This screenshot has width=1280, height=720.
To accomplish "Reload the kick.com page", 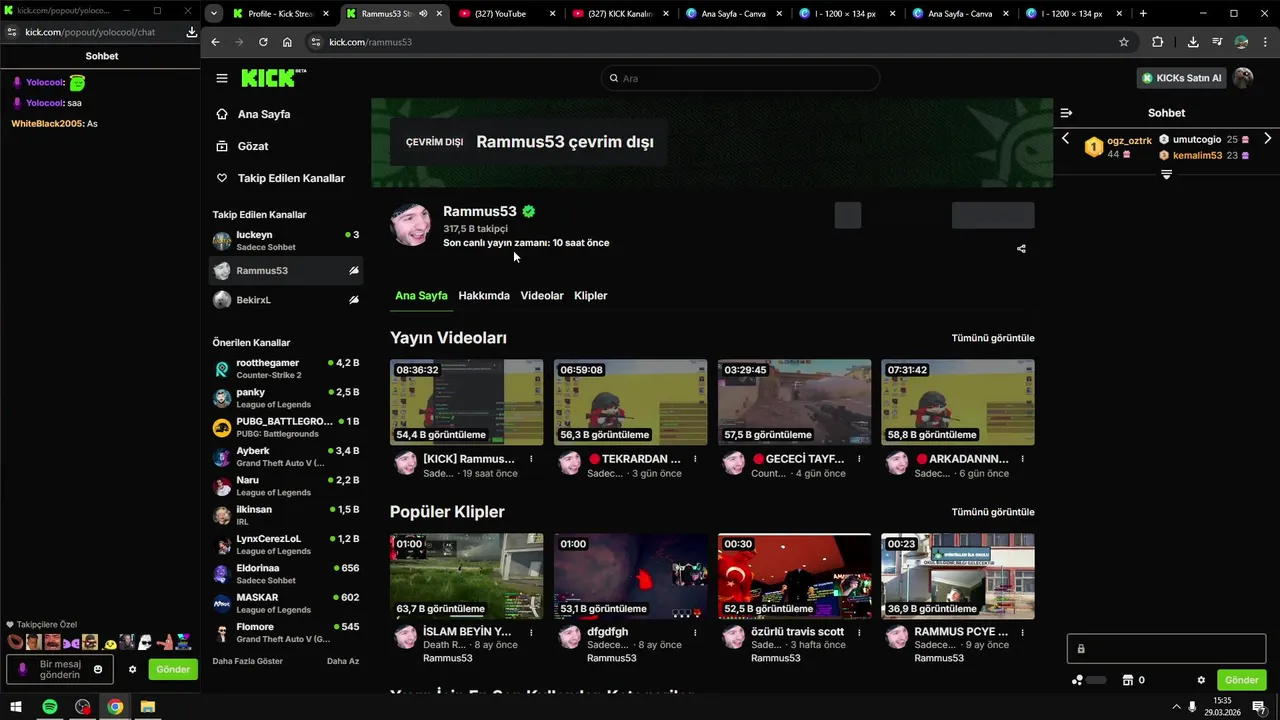I will pos(263,42).
